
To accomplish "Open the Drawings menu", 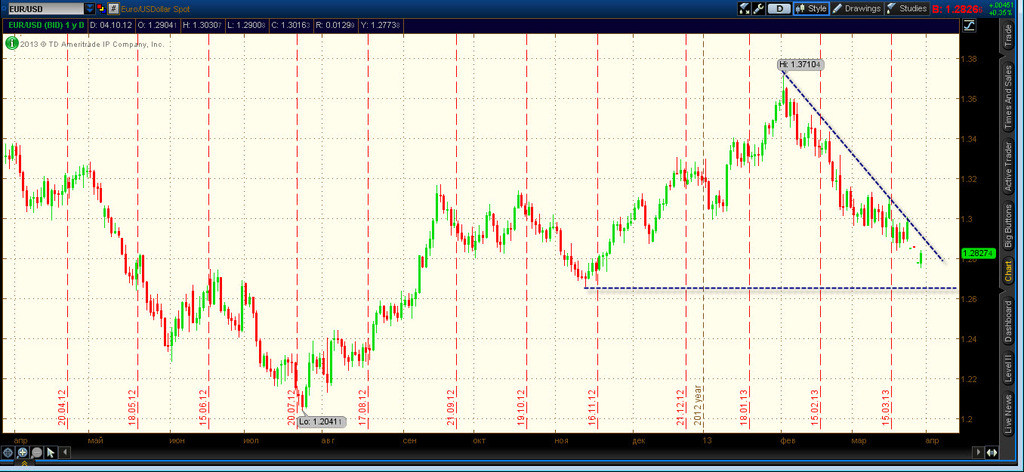I will click(857, 8).
